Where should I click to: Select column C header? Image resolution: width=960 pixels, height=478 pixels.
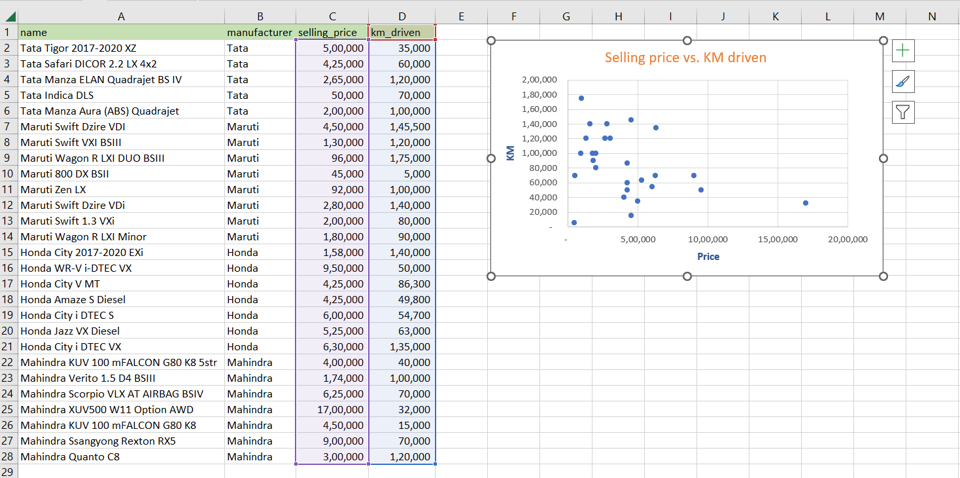pos(331,17)
